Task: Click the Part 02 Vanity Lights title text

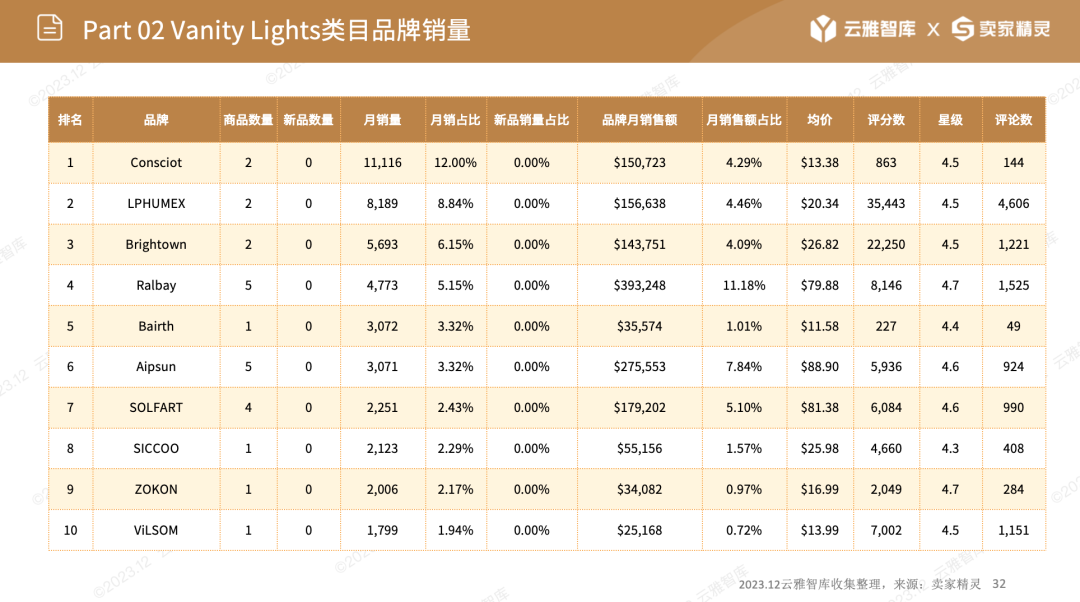Action: pos(276,30)
